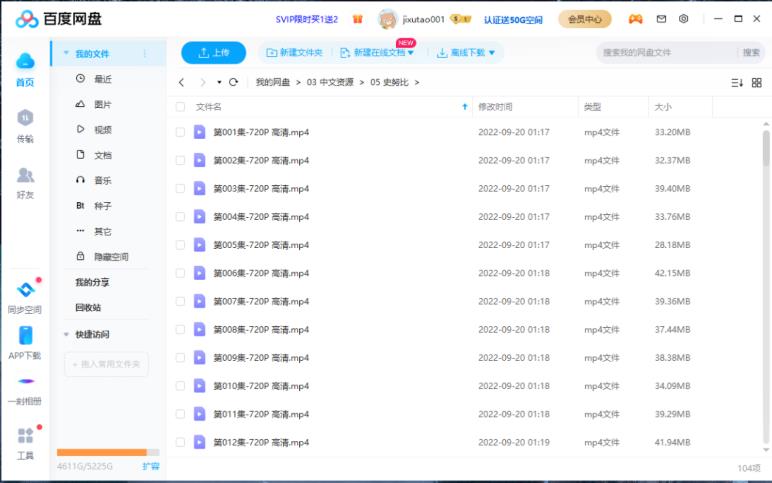The image size is (772, 483).
Task: Open the game controller icon
Action: 635,19
